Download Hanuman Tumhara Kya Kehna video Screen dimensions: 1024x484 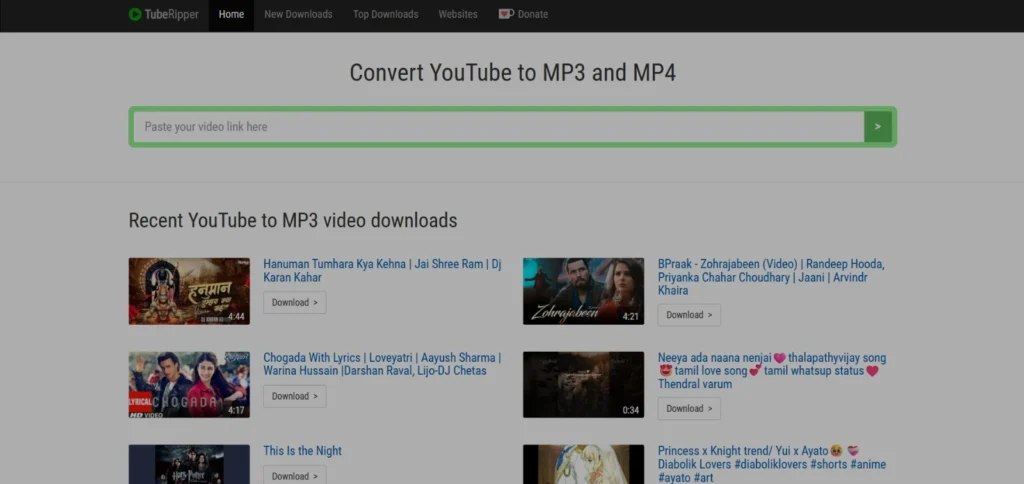pos(295,302)
